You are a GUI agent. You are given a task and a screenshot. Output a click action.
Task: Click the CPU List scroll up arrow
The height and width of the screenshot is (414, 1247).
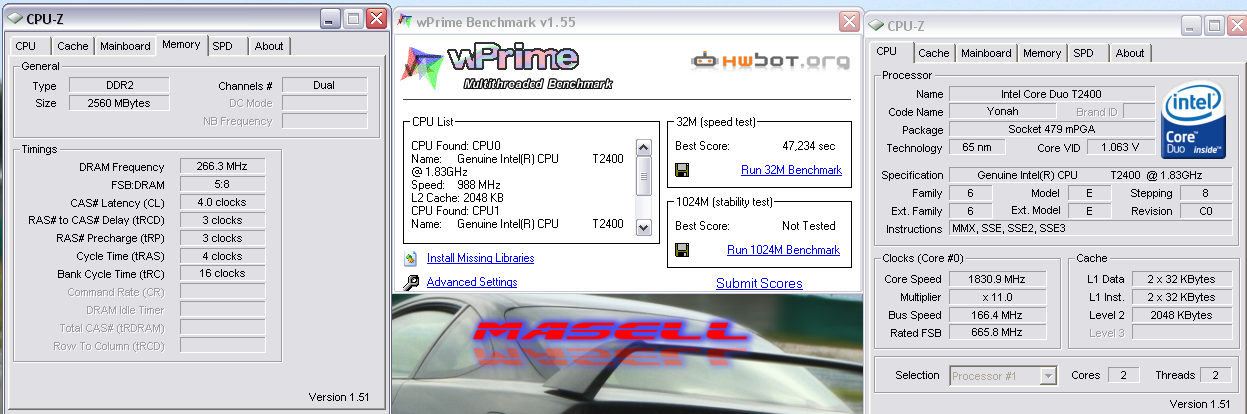(644, 148)
